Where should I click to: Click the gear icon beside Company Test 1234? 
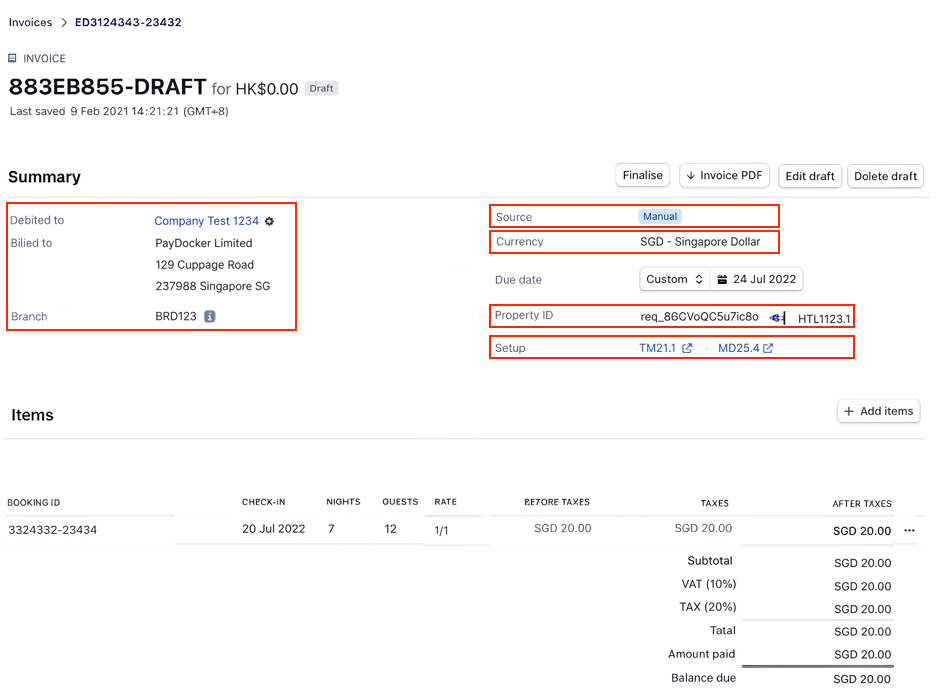click(269, 222)
